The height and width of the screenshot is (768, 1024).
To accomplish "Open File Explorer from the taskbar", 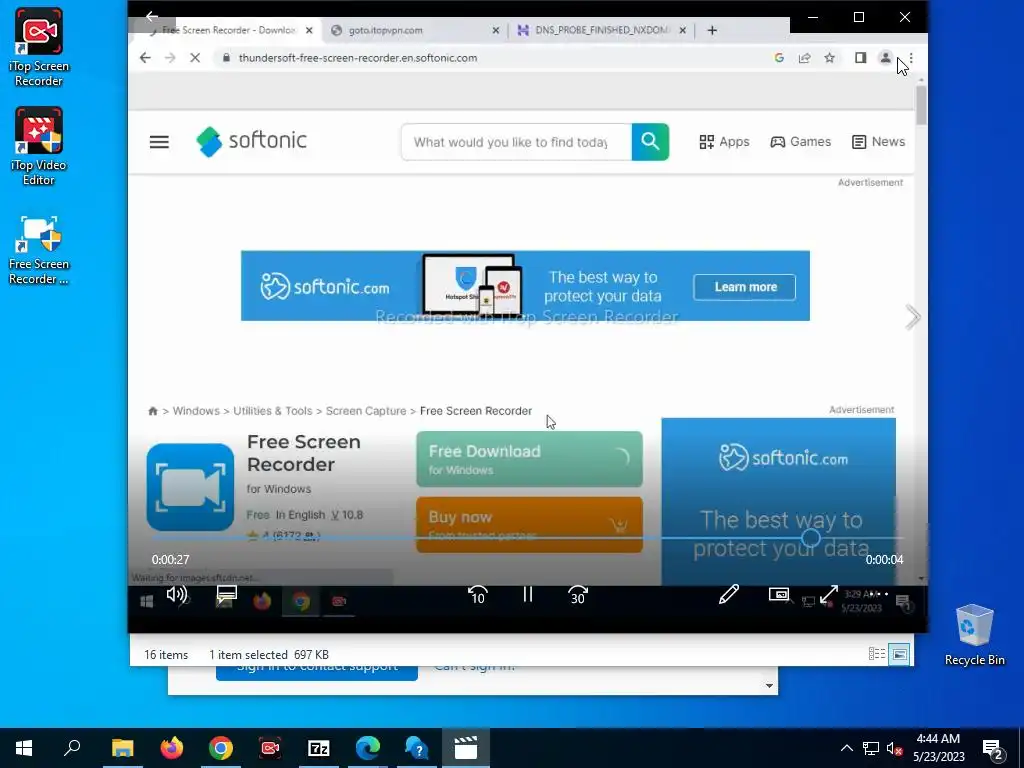I will (x=122, y=748).
